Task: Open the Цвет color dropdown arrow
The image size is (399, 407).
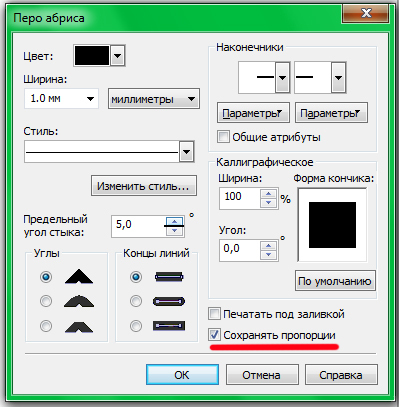Action: point(117,56)
